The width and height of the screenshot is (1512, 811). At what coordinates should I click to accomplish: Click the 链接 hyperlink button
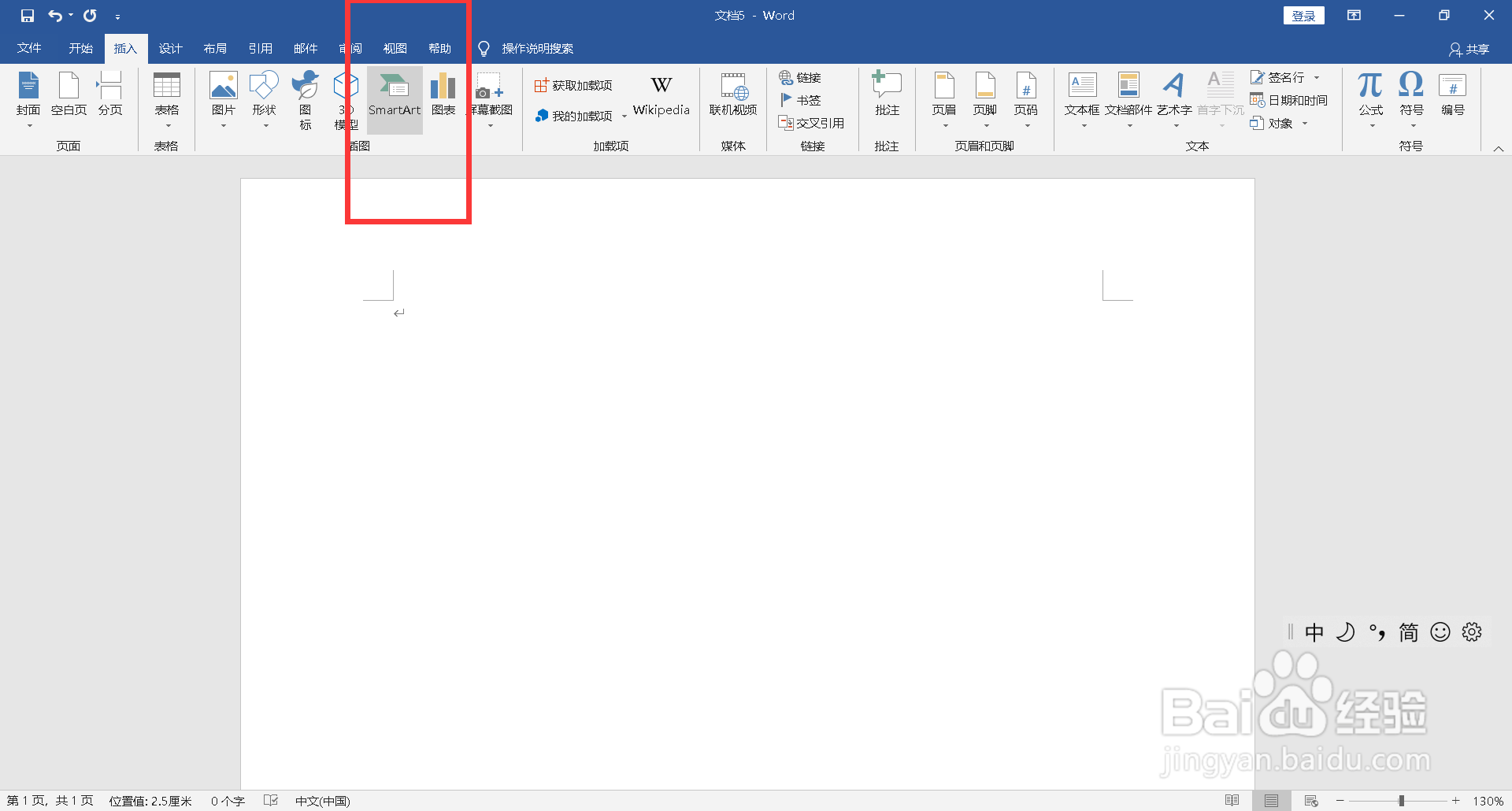coord(800,77)
